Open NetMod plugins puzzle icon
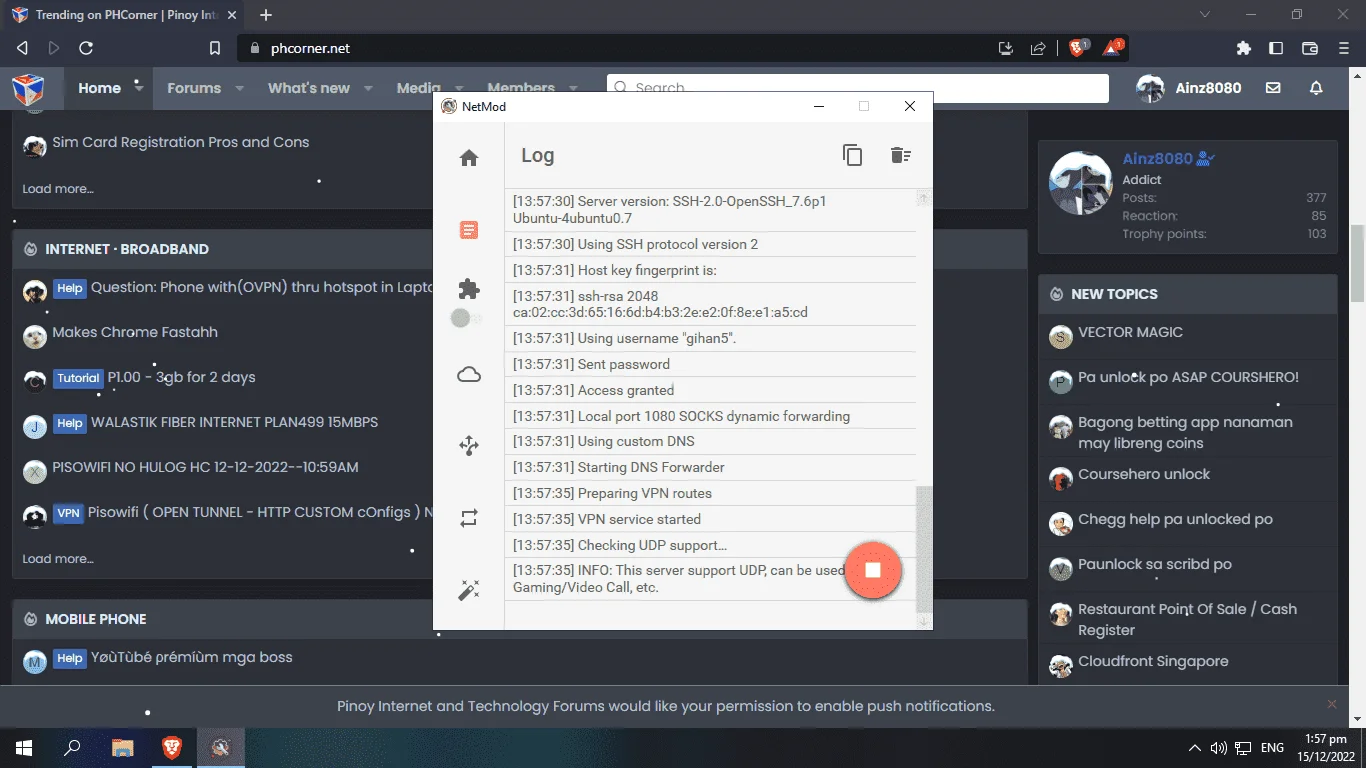This screenshot has height=768, width=1366. coord(469,289)
